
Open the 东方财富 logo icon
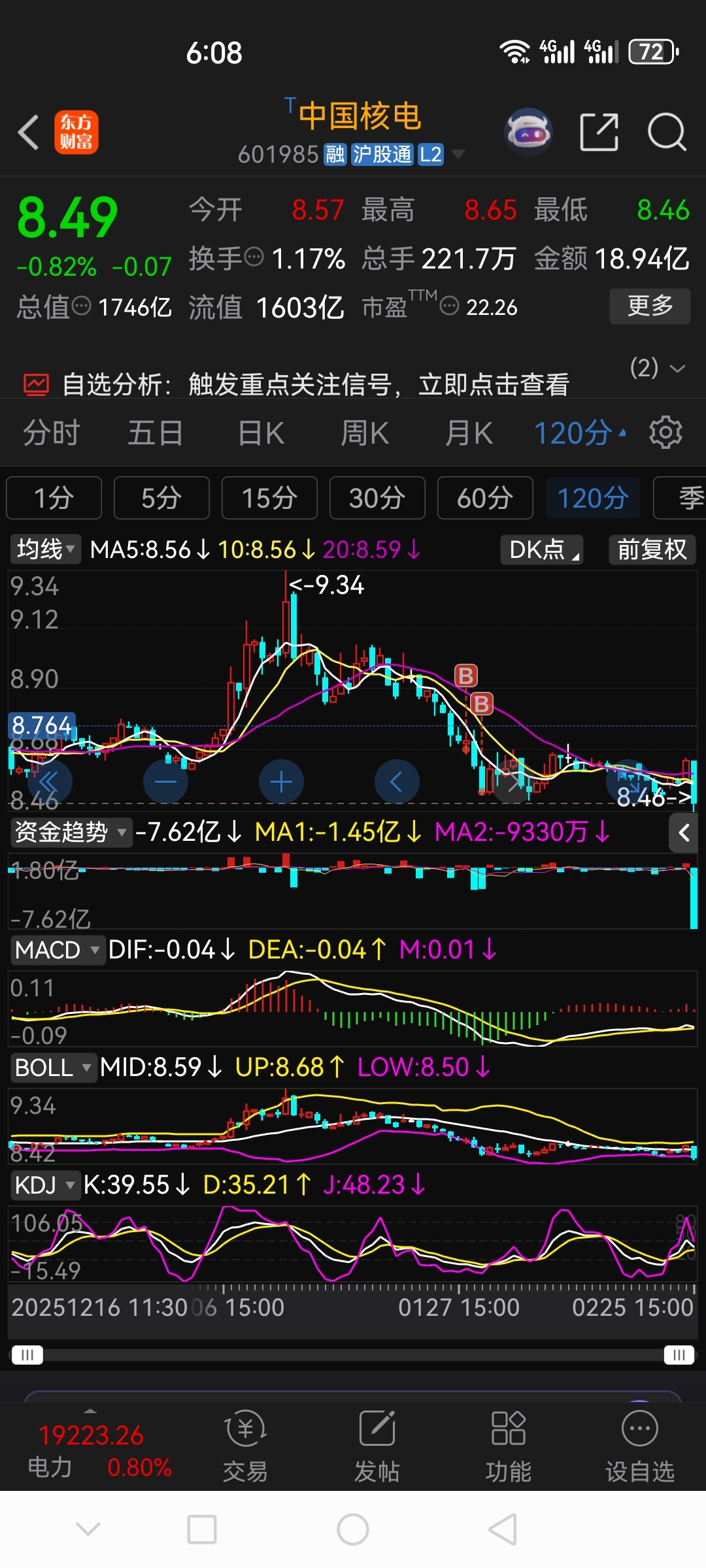76,132
